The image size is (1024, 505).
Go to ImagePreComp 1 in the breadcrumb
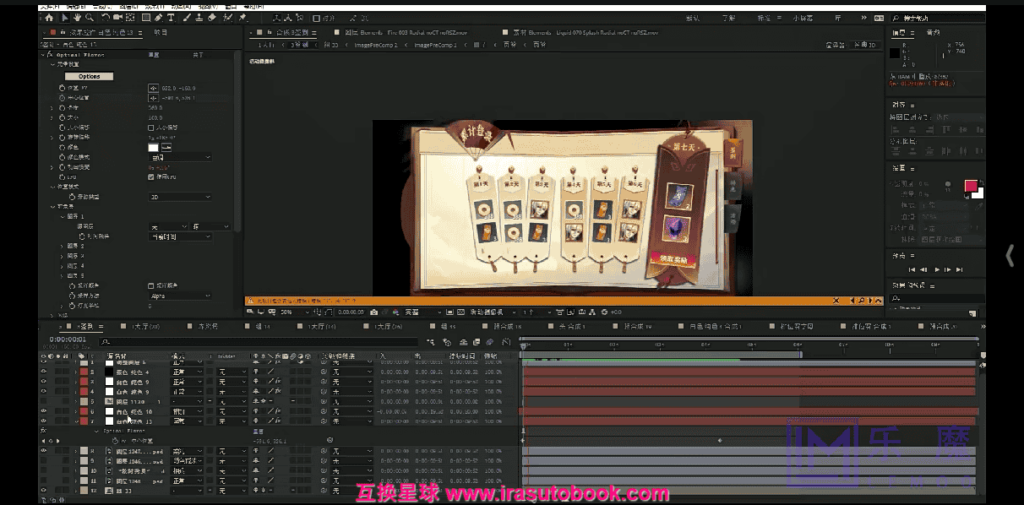tap(436, 45)
